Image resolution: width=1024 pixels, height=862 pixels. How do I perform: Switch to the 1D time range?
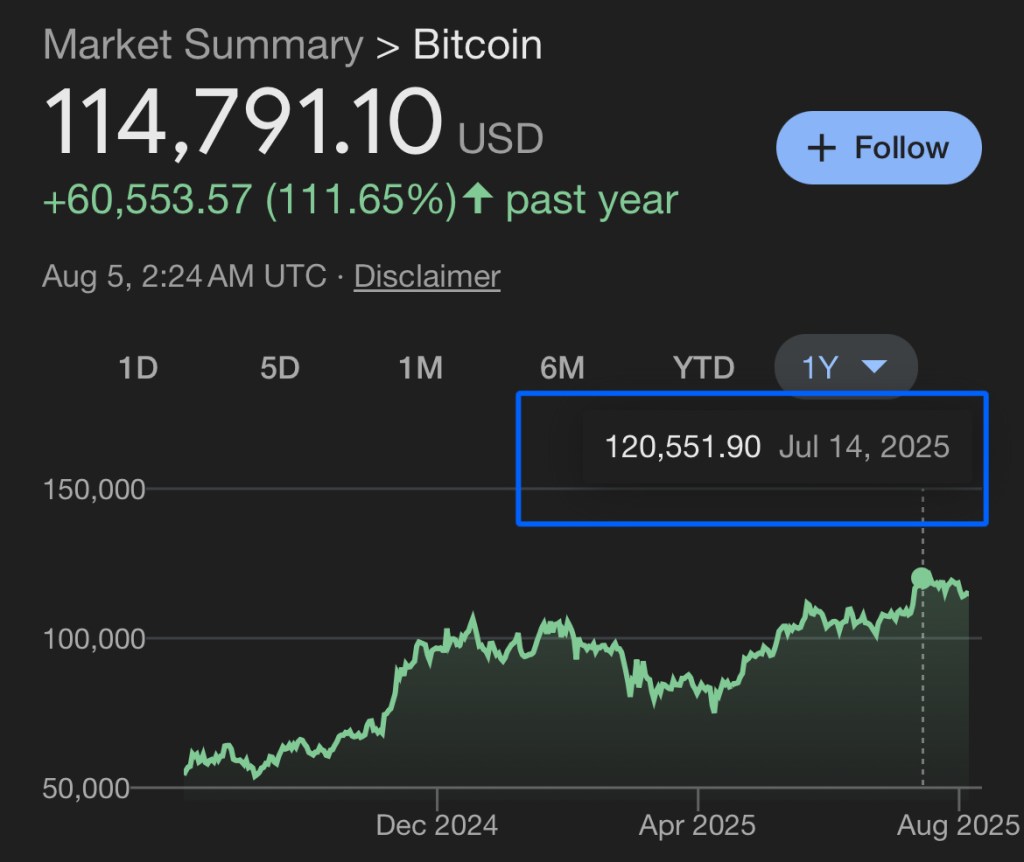click(x=138, y=368)
